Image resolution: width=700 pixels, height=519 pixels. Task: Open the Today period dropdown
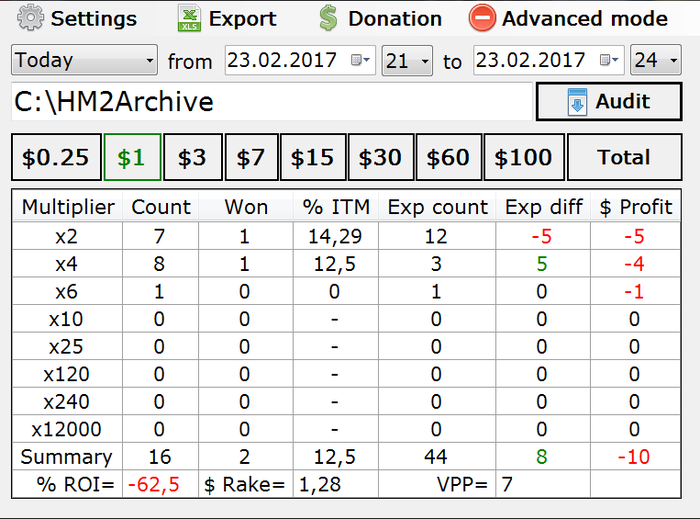click(x=84, y=60)
